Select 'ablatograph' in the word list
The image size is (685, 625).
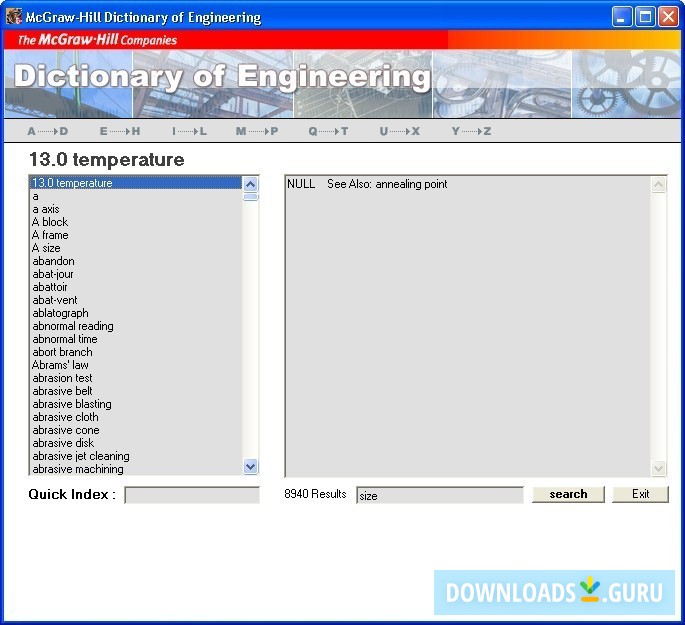[x=136, y=313]
